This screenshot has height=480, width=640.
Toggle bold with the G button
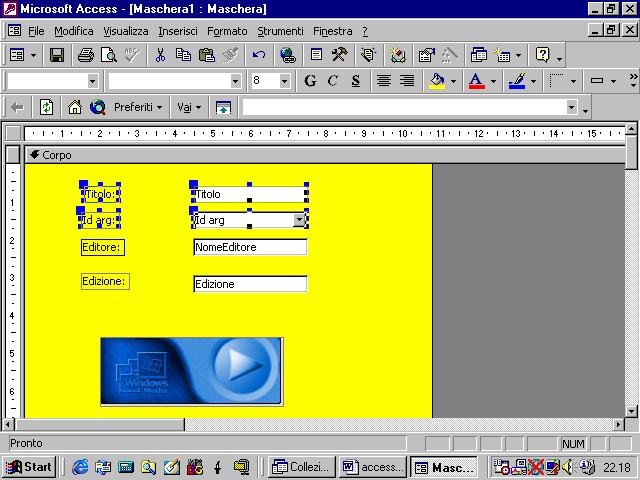pyautogui.click(x=310, y=81)
